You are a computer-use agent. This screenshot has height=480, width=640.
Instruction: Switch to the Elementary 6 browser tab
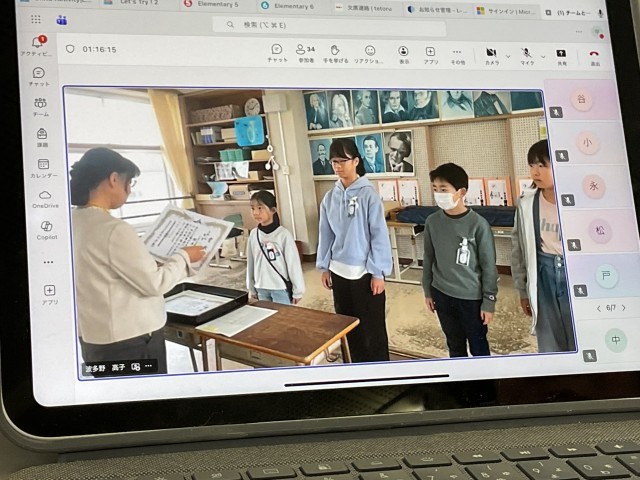coord(290,6)
